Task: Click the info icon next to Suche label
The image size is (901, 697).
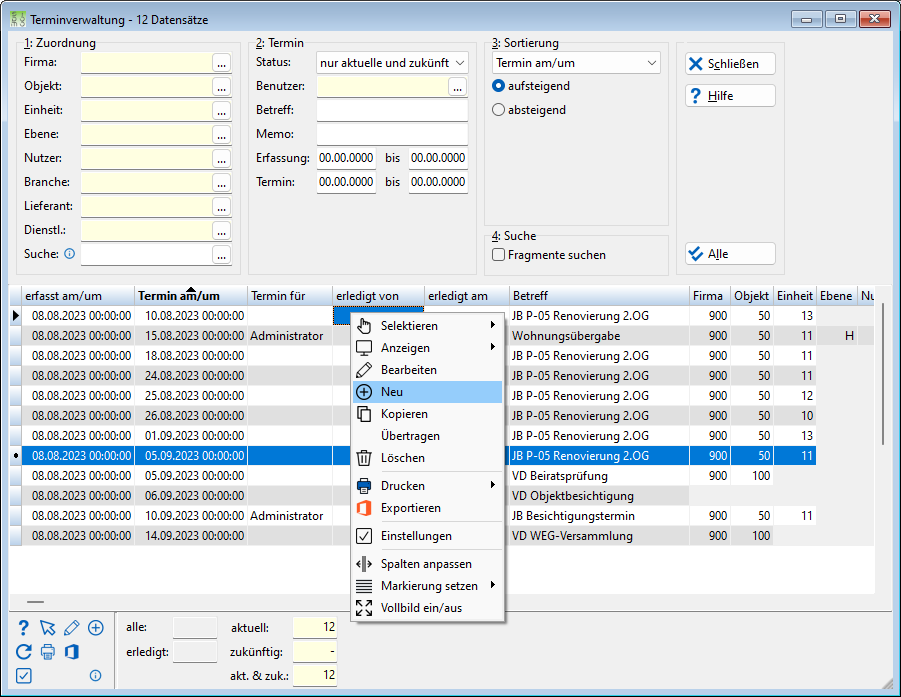Action: (70, 253)
